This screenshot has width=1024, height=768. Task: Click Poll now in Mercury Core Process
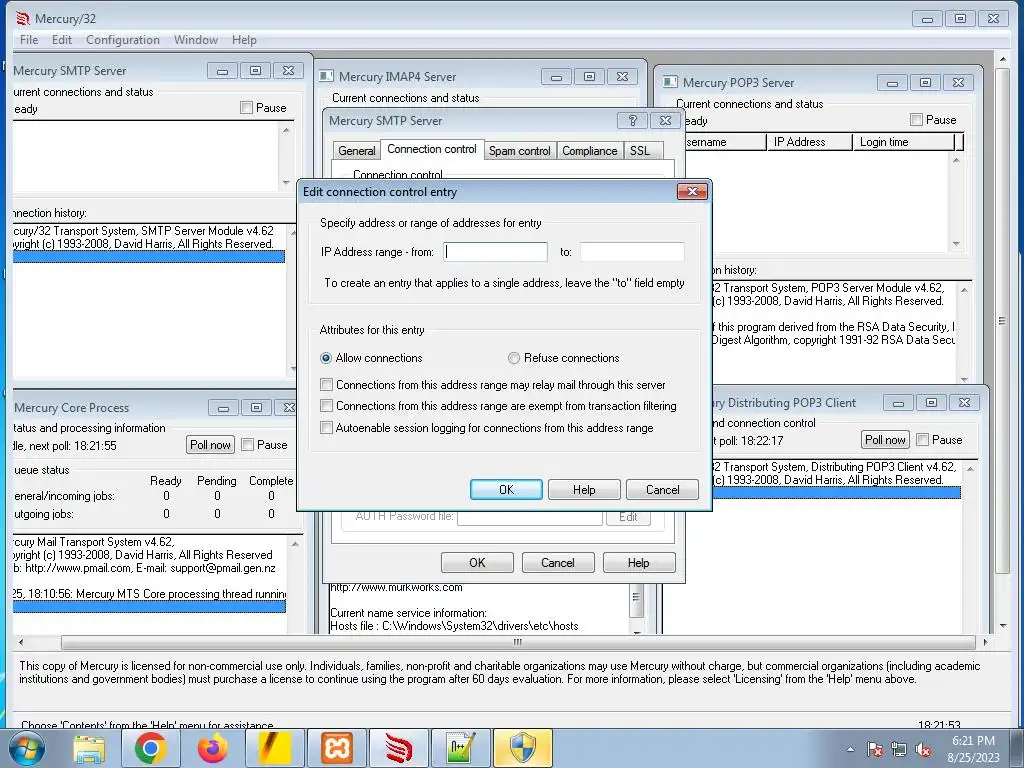[210, 445]
